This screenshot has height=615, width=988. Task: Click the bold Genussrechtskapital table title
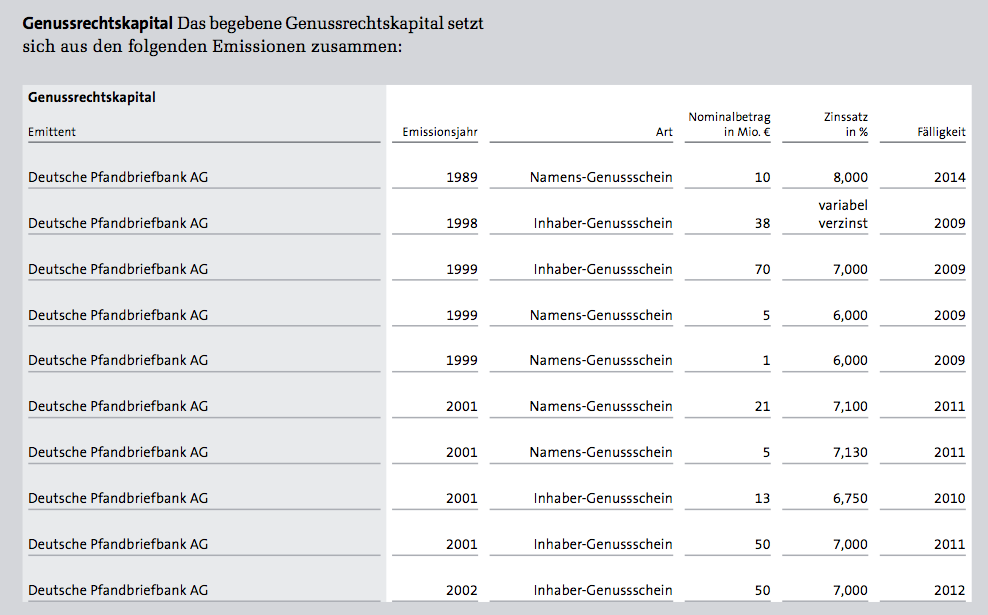click(92, 98)
